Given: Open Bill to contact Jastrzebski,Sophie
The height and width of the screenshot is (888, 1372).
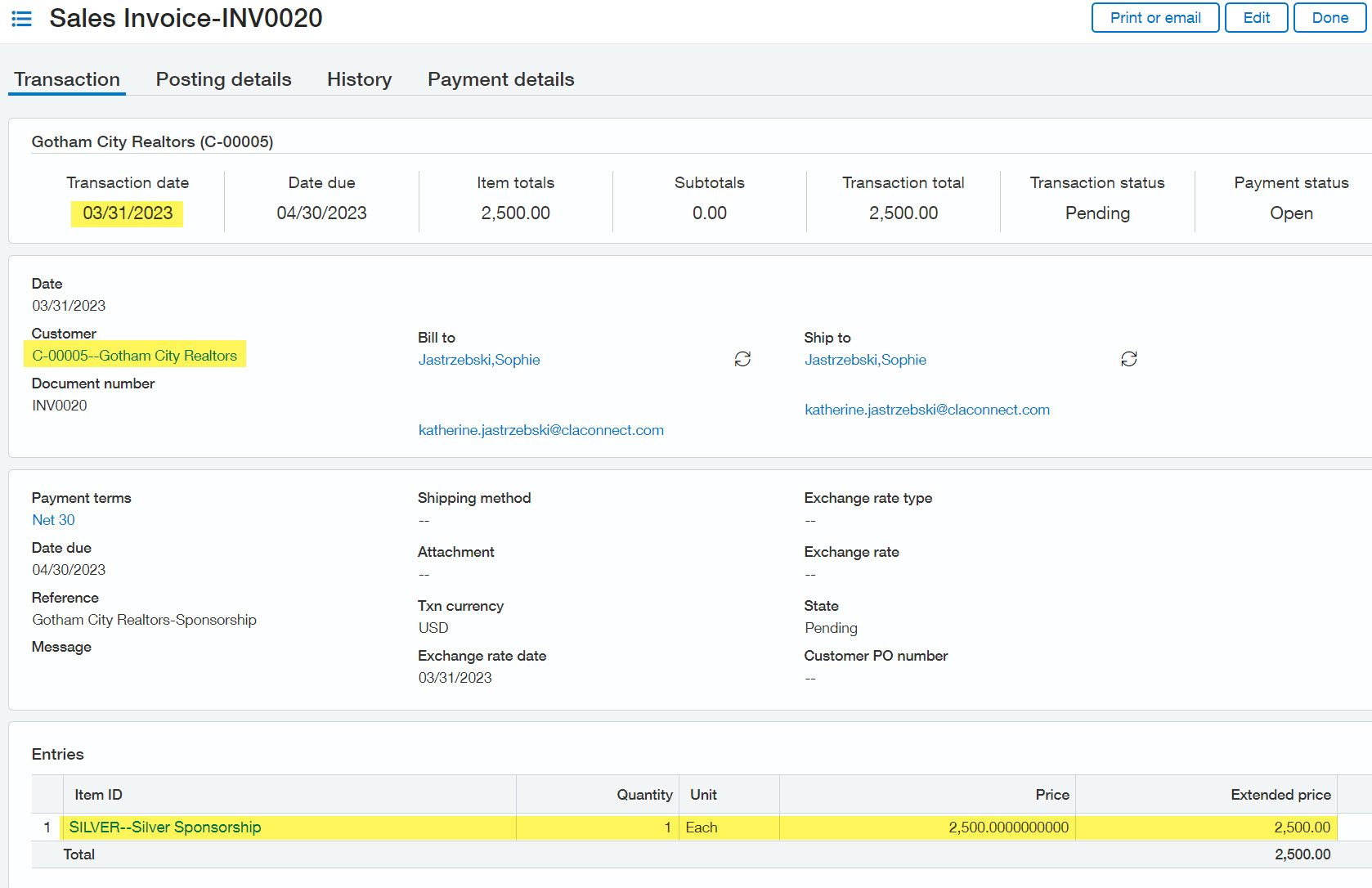Looking at the screenshot, I should pos(479,360).
